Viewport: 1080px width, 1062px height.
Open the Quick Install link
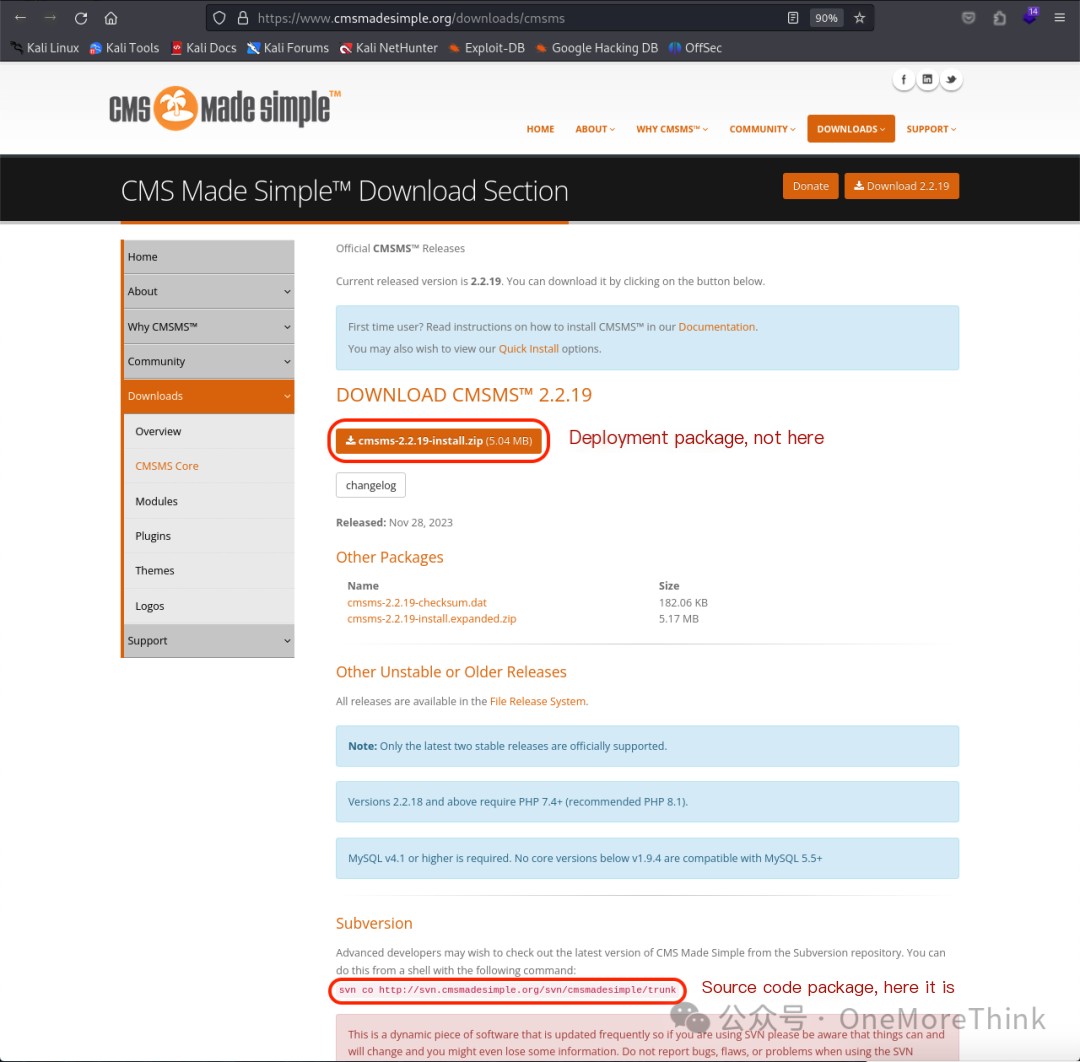point(528,348)
